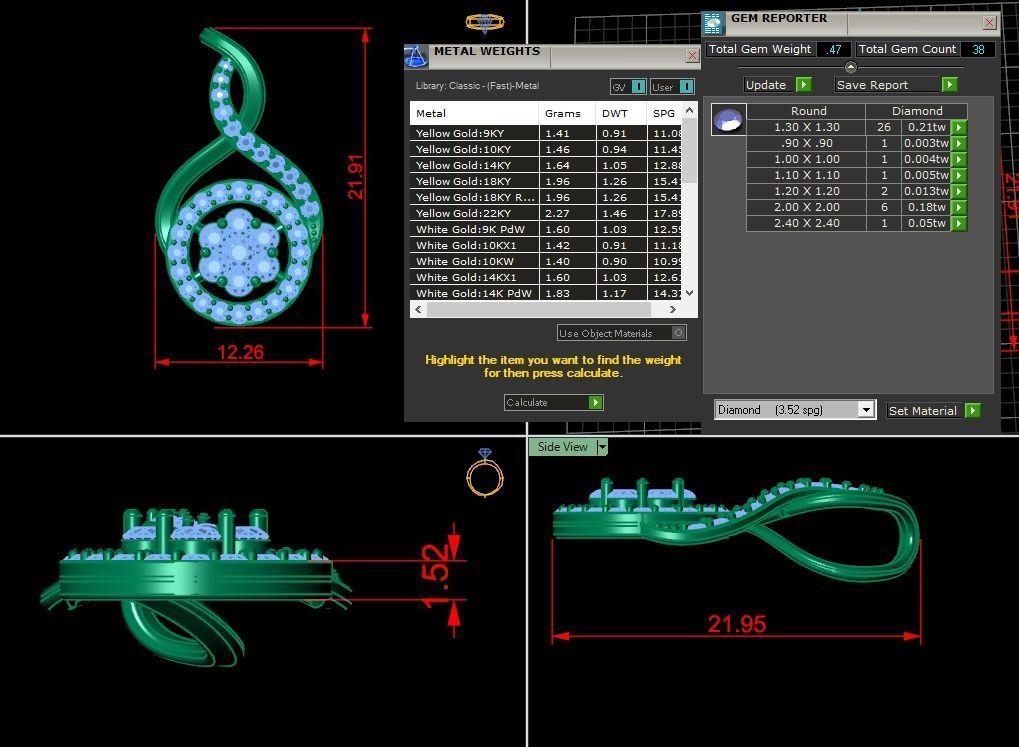
Task: Click the green arrow on the 1.10 X 1.10 row
Action: [959, 175]
